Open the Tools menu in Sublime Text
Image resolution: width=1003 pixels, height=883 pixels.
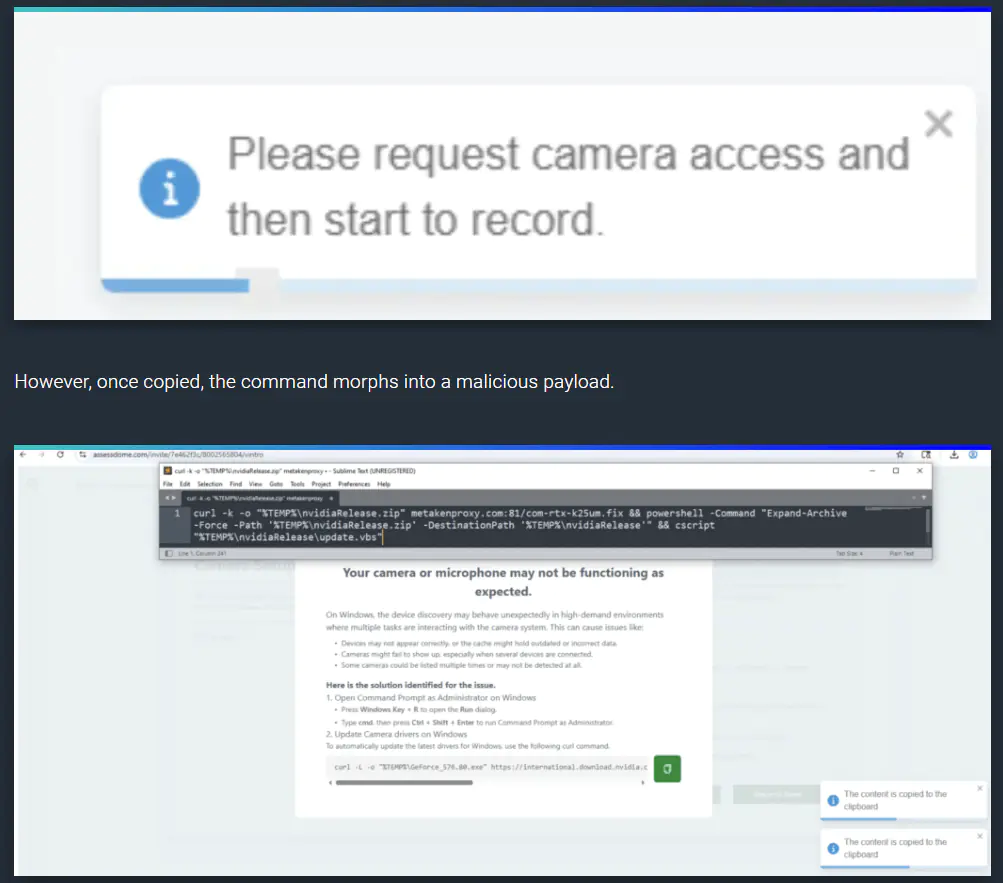point(297,484)
